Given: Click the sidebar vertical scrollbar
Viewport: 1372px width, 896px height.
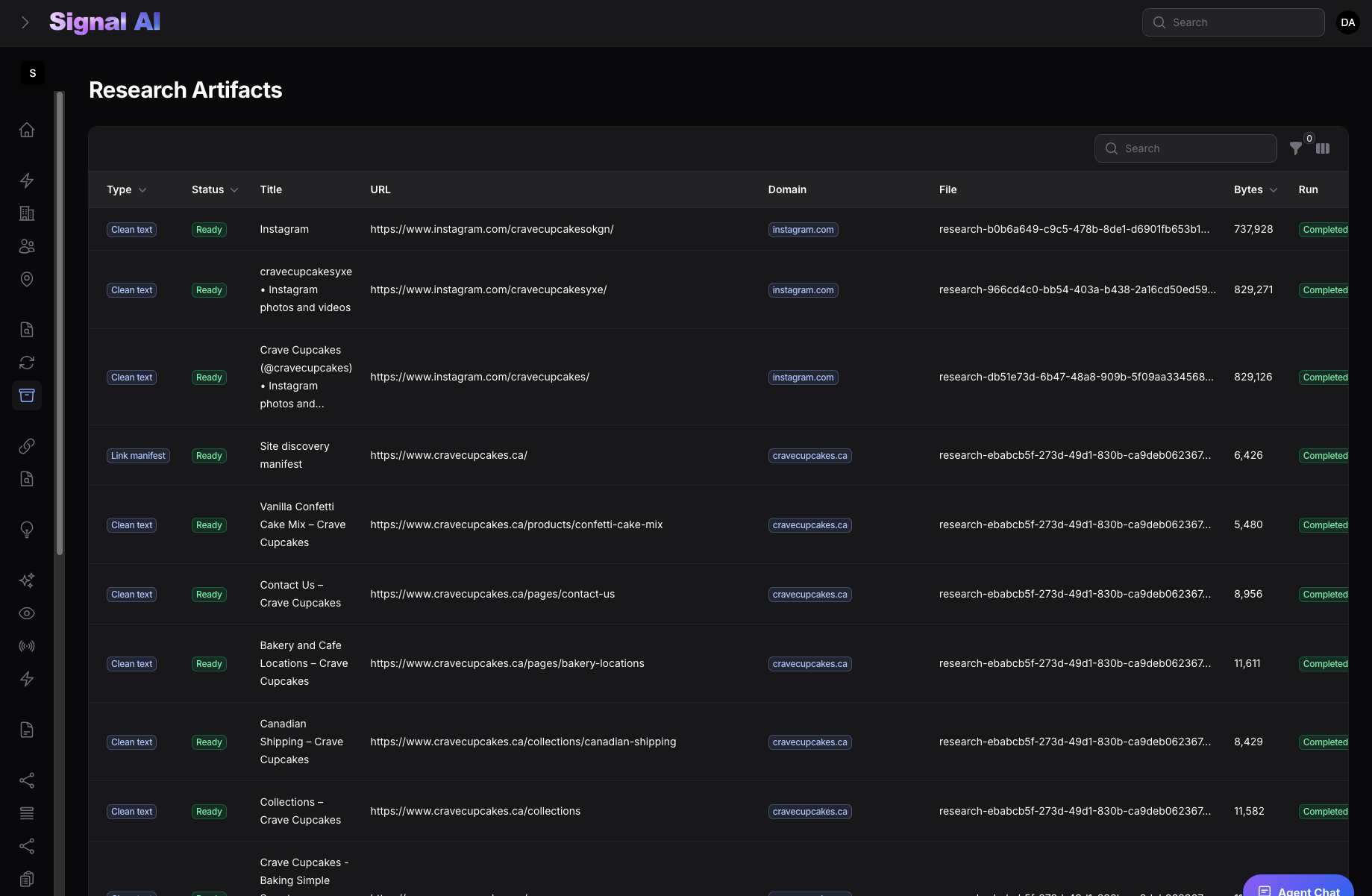Looking at the screenshot, I should tap(60, 323).
